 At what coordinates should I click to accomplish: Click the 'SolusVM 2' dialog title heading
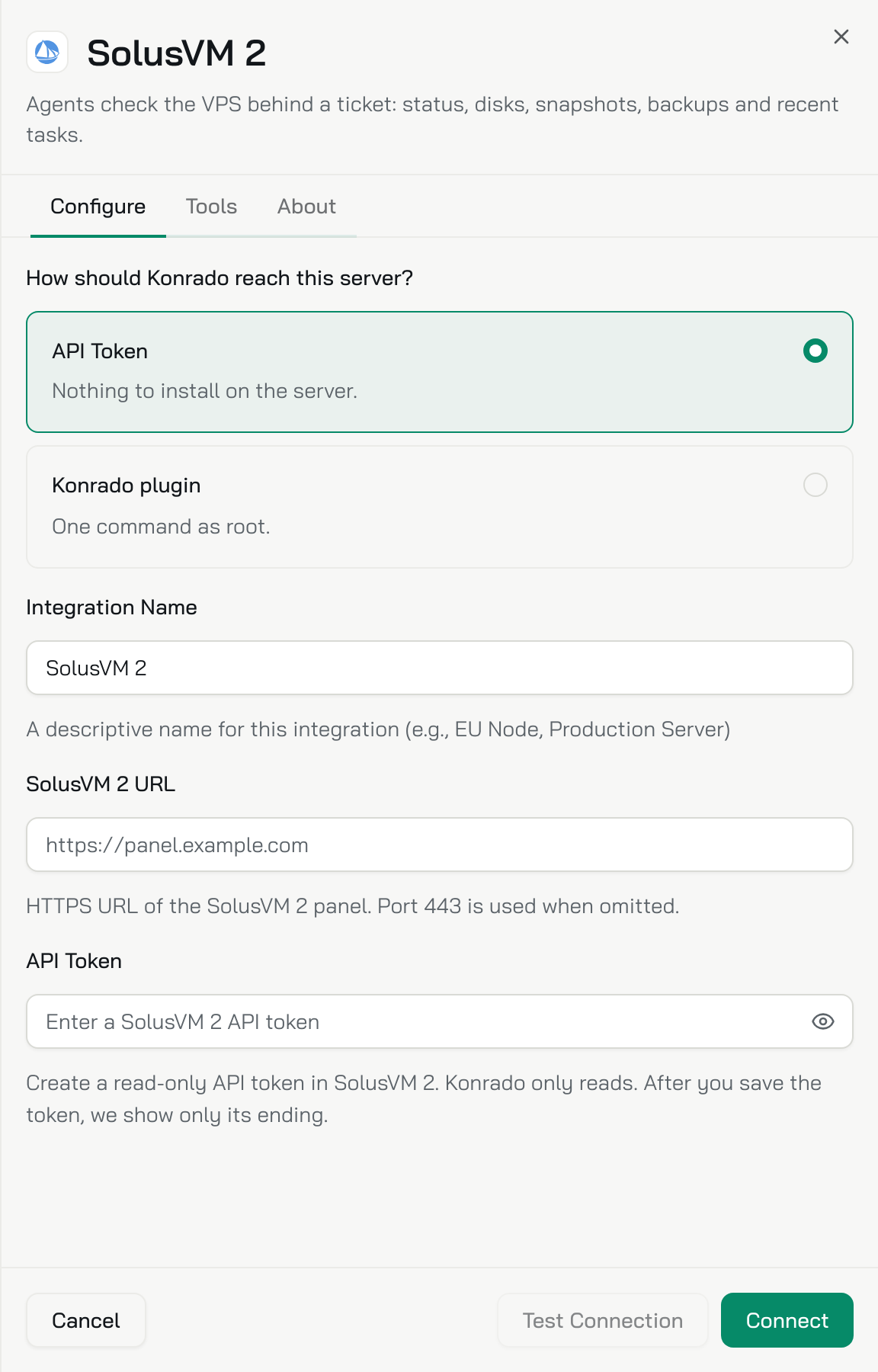176,53
